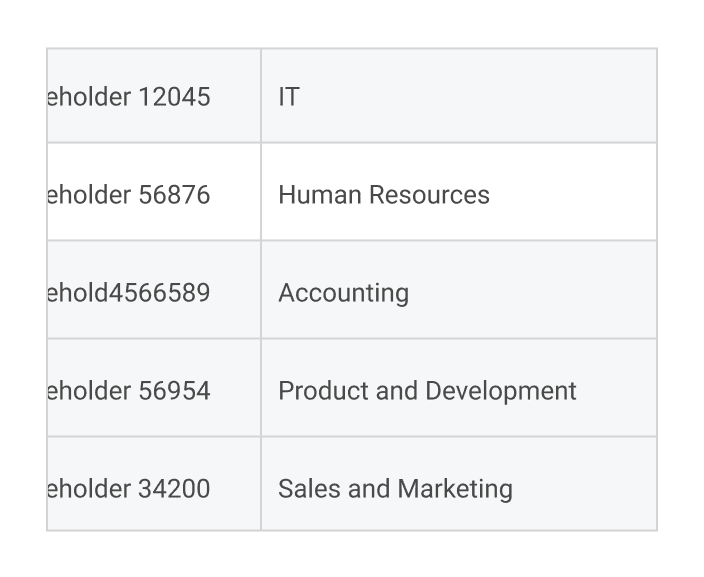The width and height of the screenshot is (704, 577).
Task: Click the cell ending in 12045
Action: click(x=153, y=96)
